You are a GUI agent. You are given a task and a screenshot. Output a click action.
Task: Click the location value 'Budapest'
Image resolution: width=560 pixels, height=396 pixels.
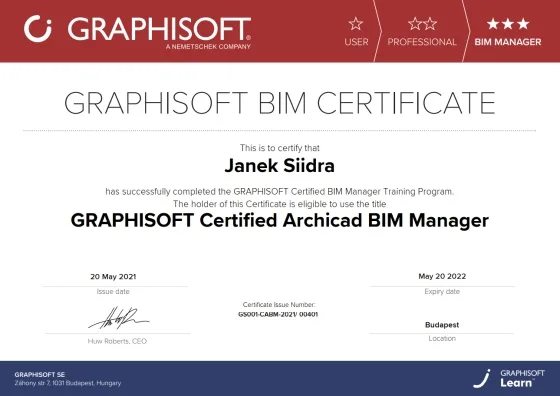pos(442,325)
